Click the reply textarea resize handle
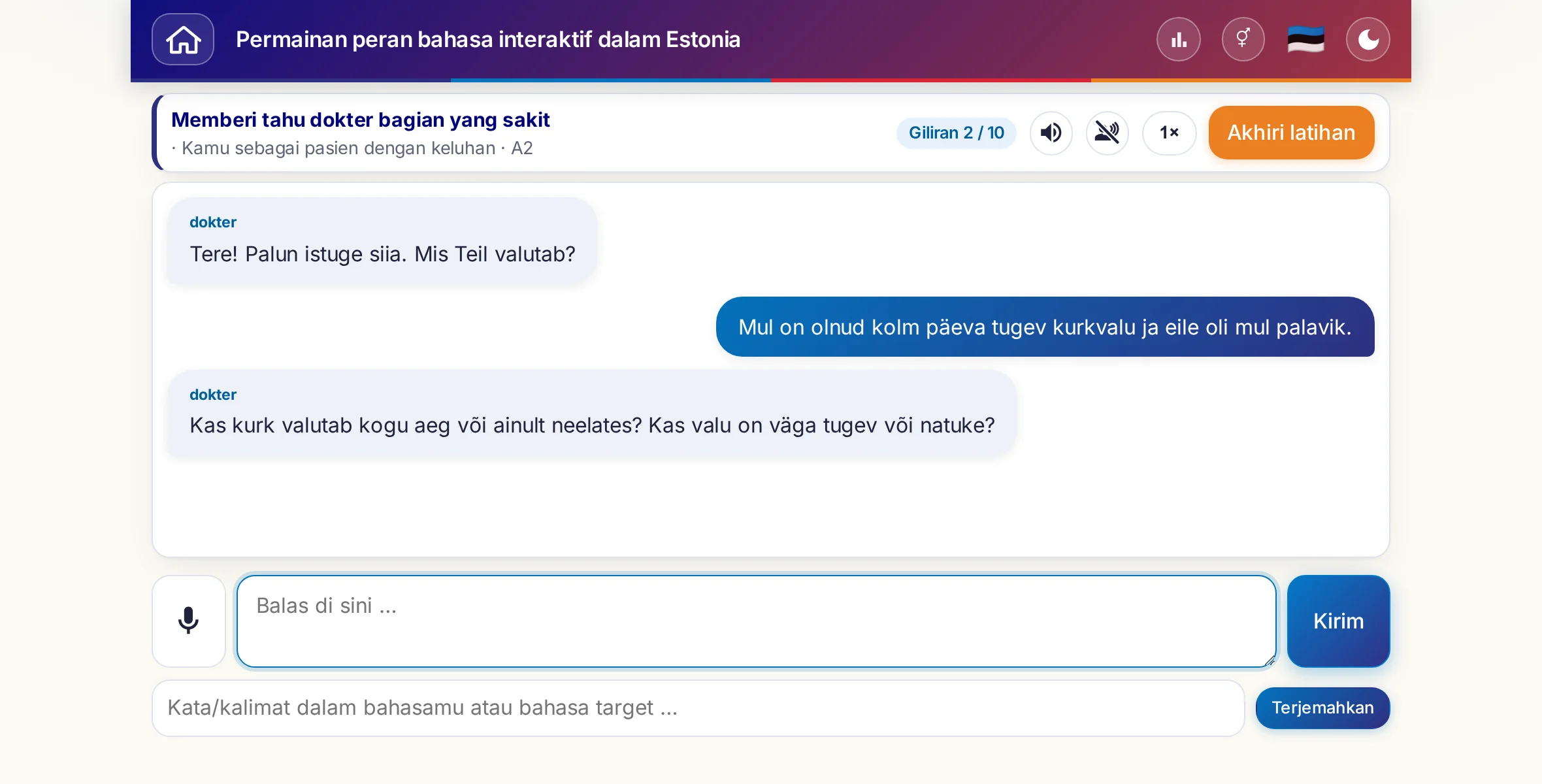Image resolution: width=1542 pixels, height=784 pixels. [x=1269, y=661]
